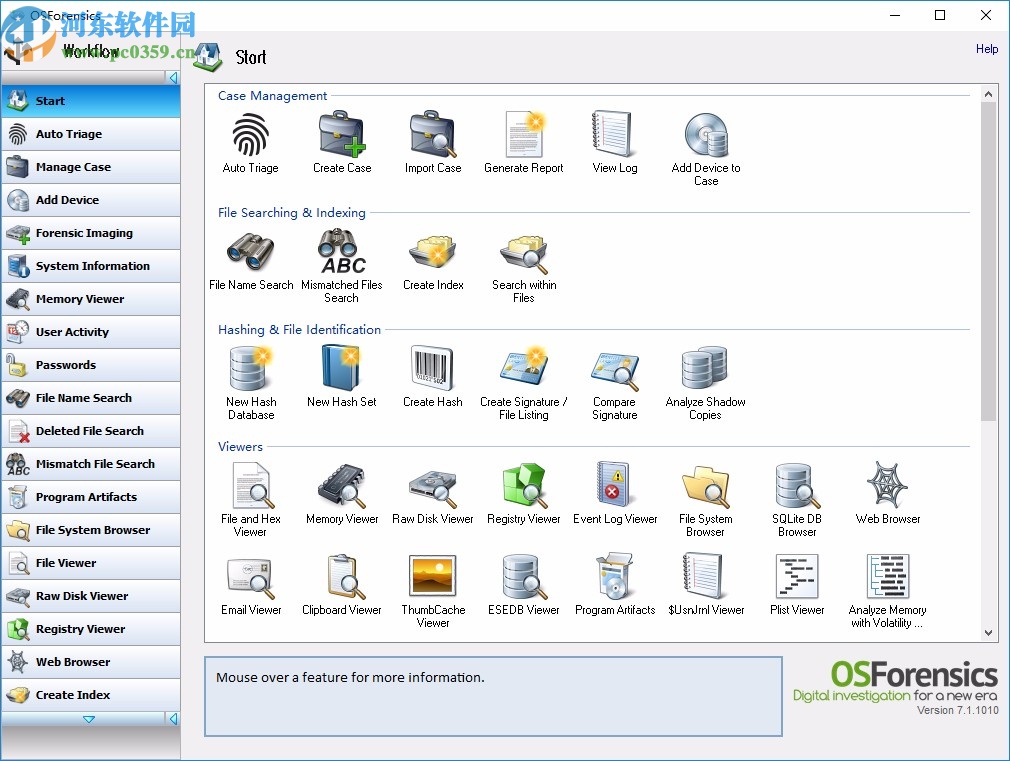Collapse the left sidebar panel arrow
The image size is (1010, 761).
172,76
